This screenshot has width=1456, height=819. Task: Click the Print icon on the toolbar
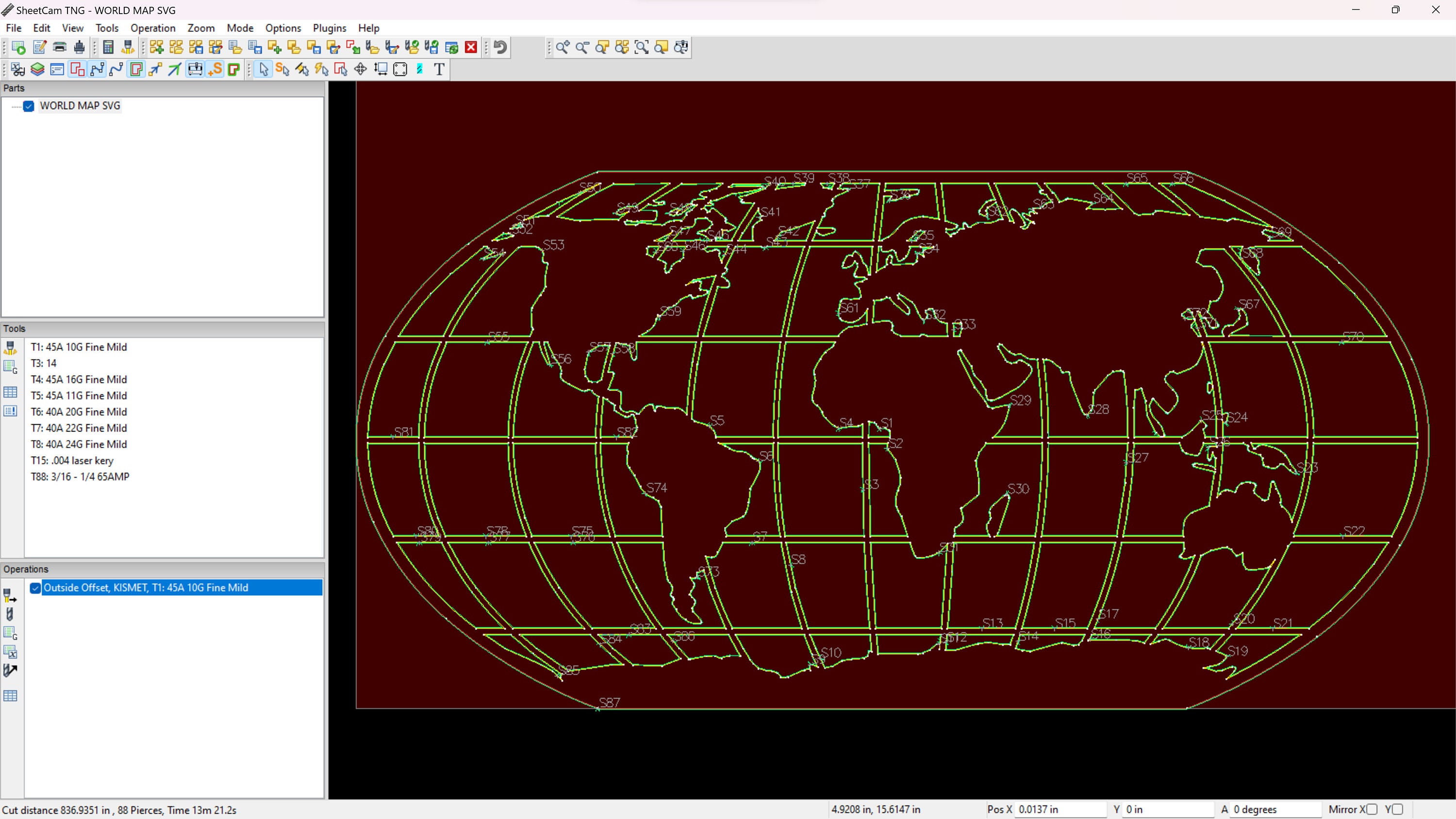(x=59, y=48)
